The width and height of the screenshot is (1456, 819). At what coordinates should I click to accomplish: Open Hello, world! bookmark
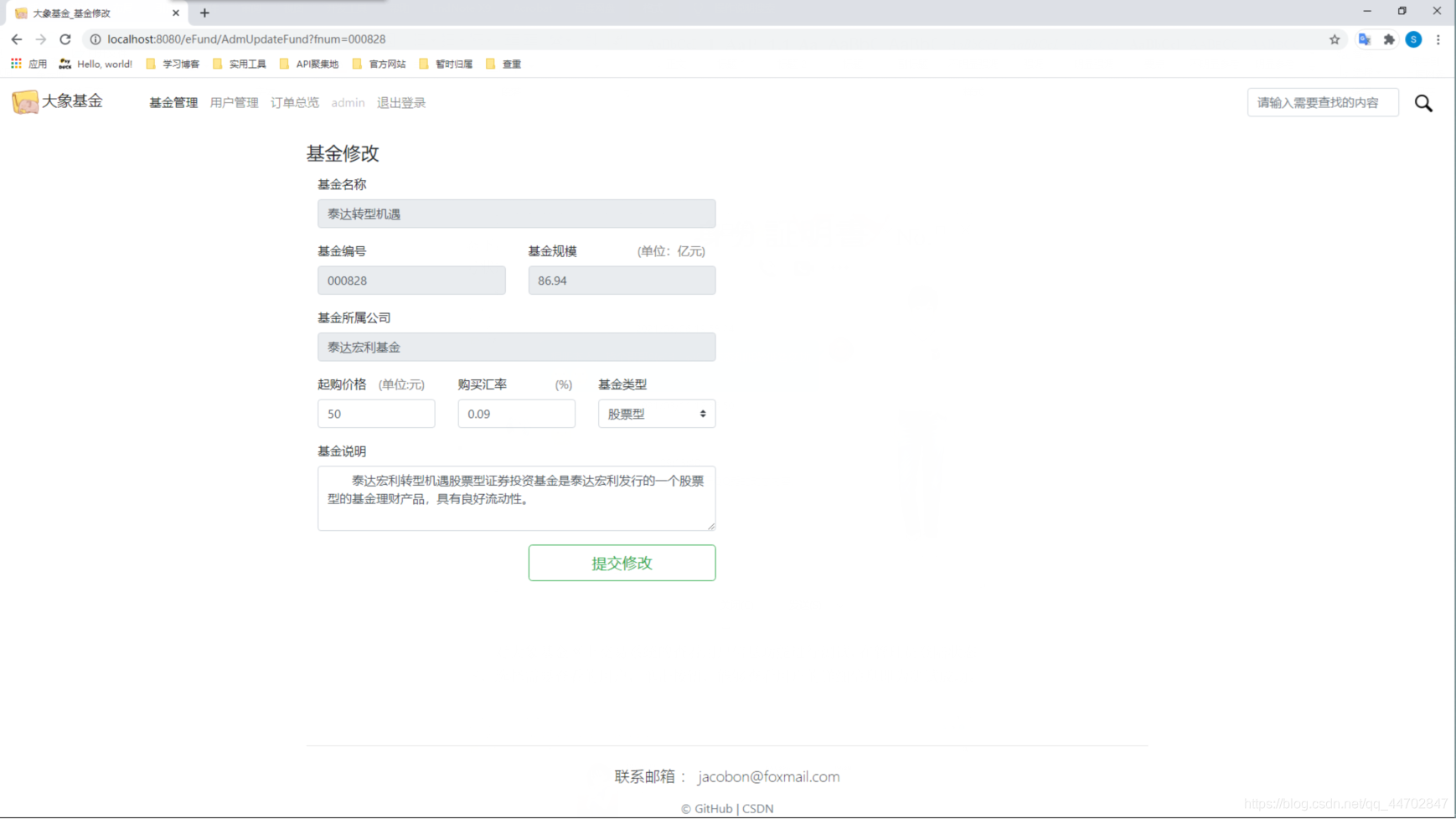[96, 64]
